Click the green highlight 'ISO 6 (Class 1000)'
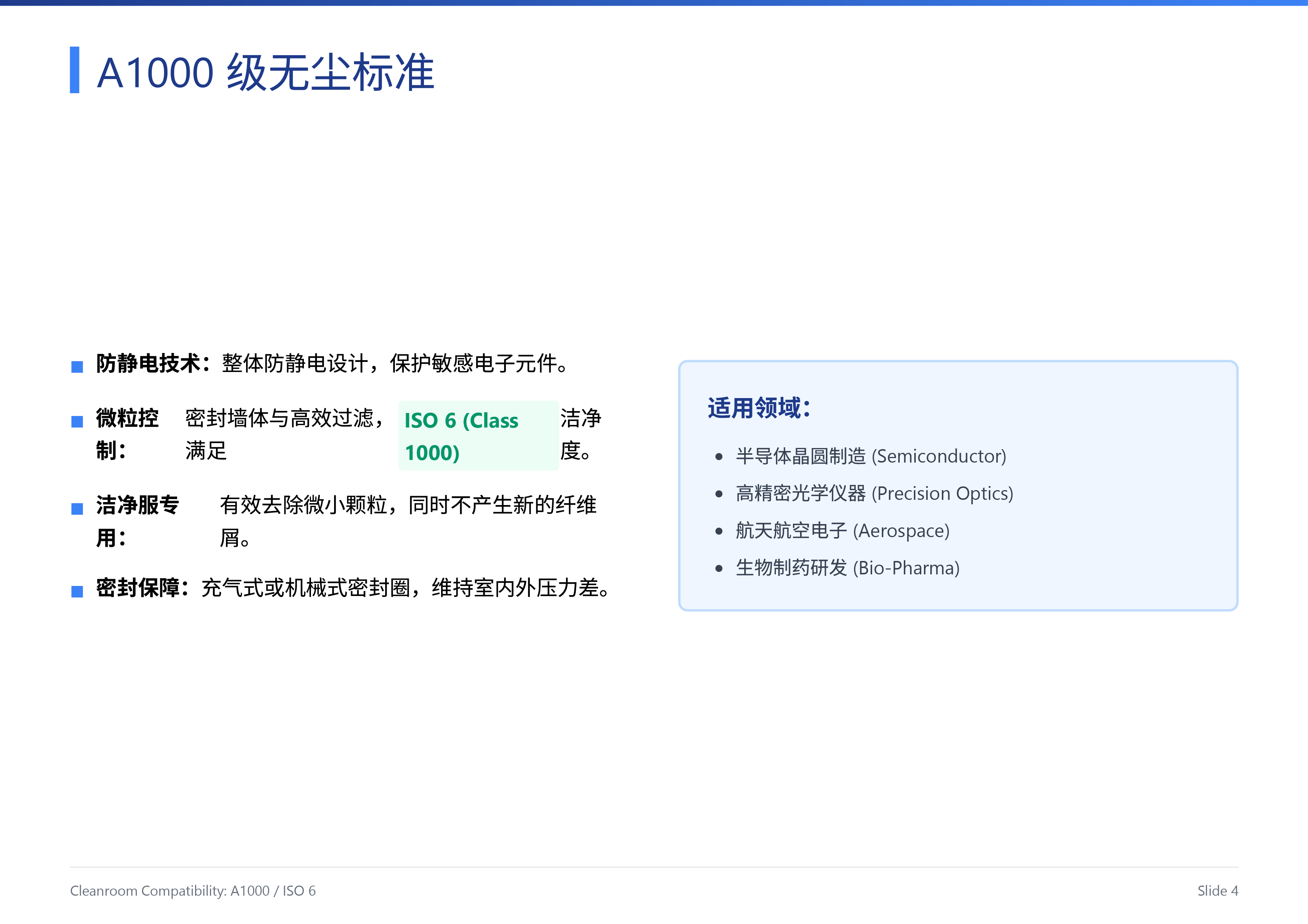The width and height of the screenshot is (1308, 924). click(478, 436)
